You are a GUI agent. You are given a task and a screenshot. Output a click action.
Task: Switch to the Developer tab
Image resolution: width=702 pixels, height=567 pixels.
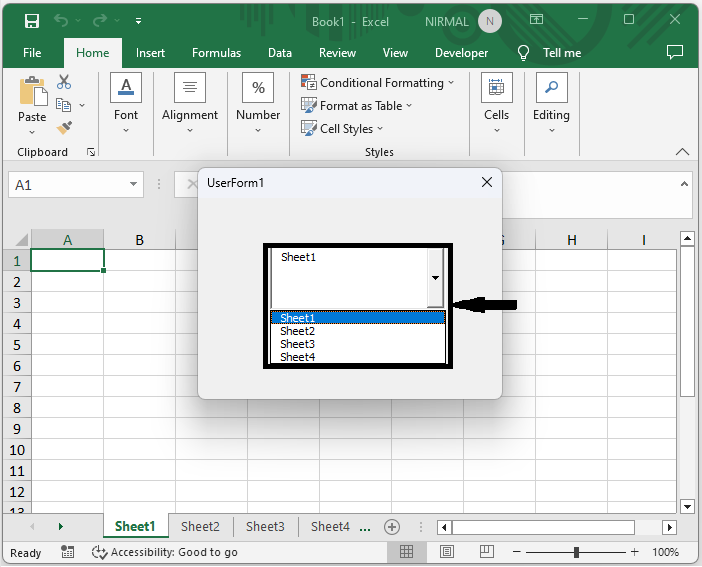point(461,53)
